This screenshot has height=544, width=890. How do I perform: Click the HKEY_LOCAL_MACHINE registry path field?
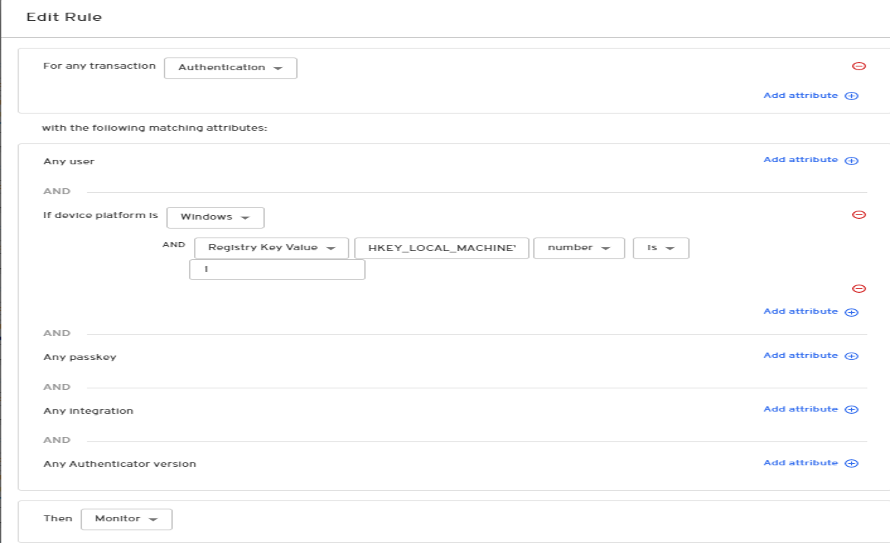pos(441,248)
